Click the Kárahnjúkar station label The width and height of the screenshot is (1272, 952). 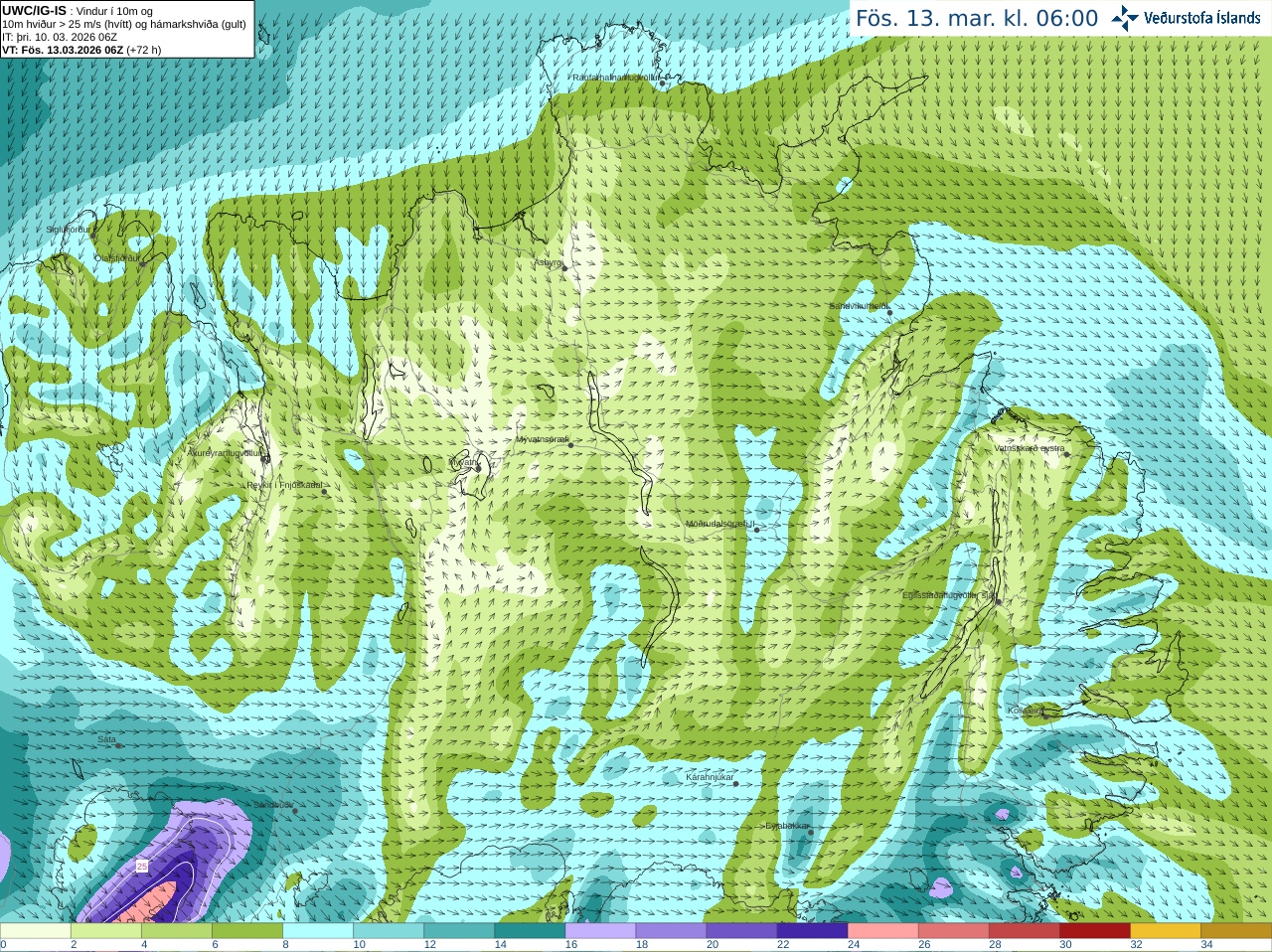coord(710,777)
